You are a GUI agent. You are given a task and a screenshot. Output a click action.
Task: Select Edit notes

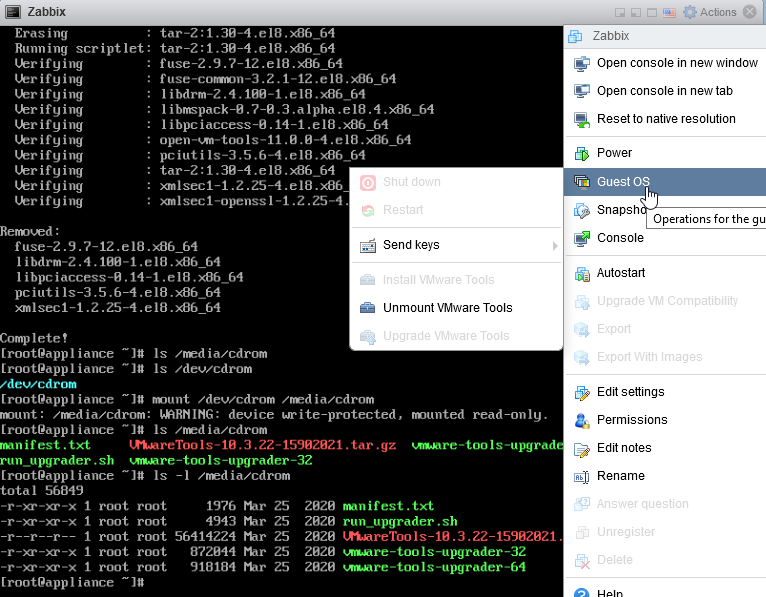pyautogui.click(x=624, y=448)
